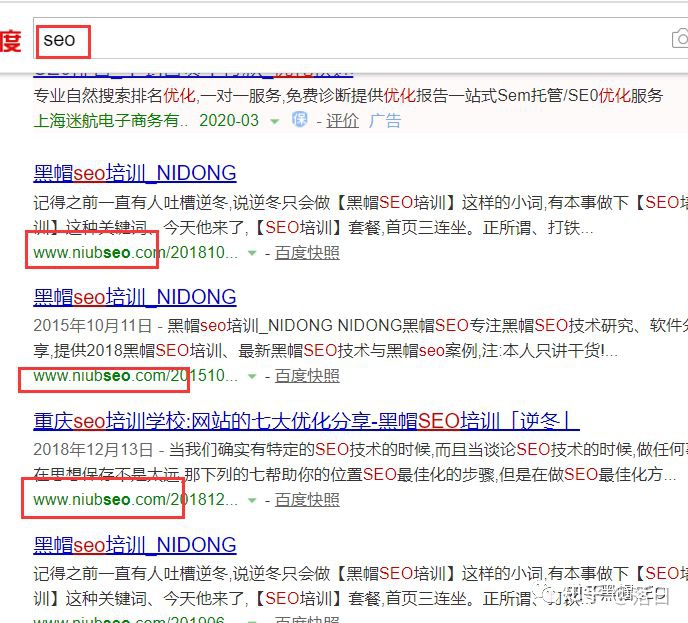Image resolution: width=688 pixels, height=623 pixels.
Task: Open 百度快照 for the 201812 result
Action: 307,500
